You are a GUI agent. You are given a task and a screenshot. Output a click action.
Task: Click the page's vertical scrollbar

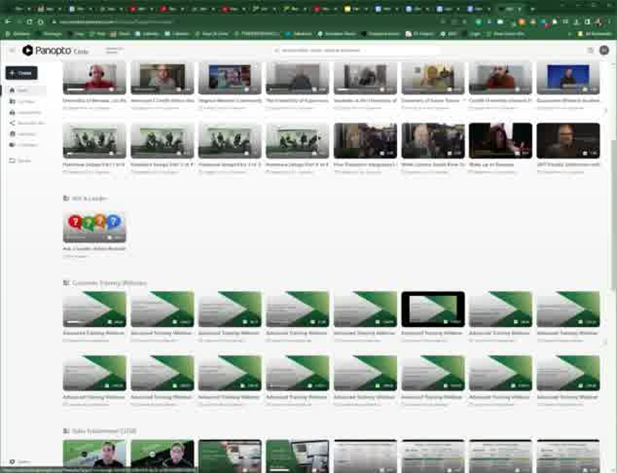click(613, 200)
